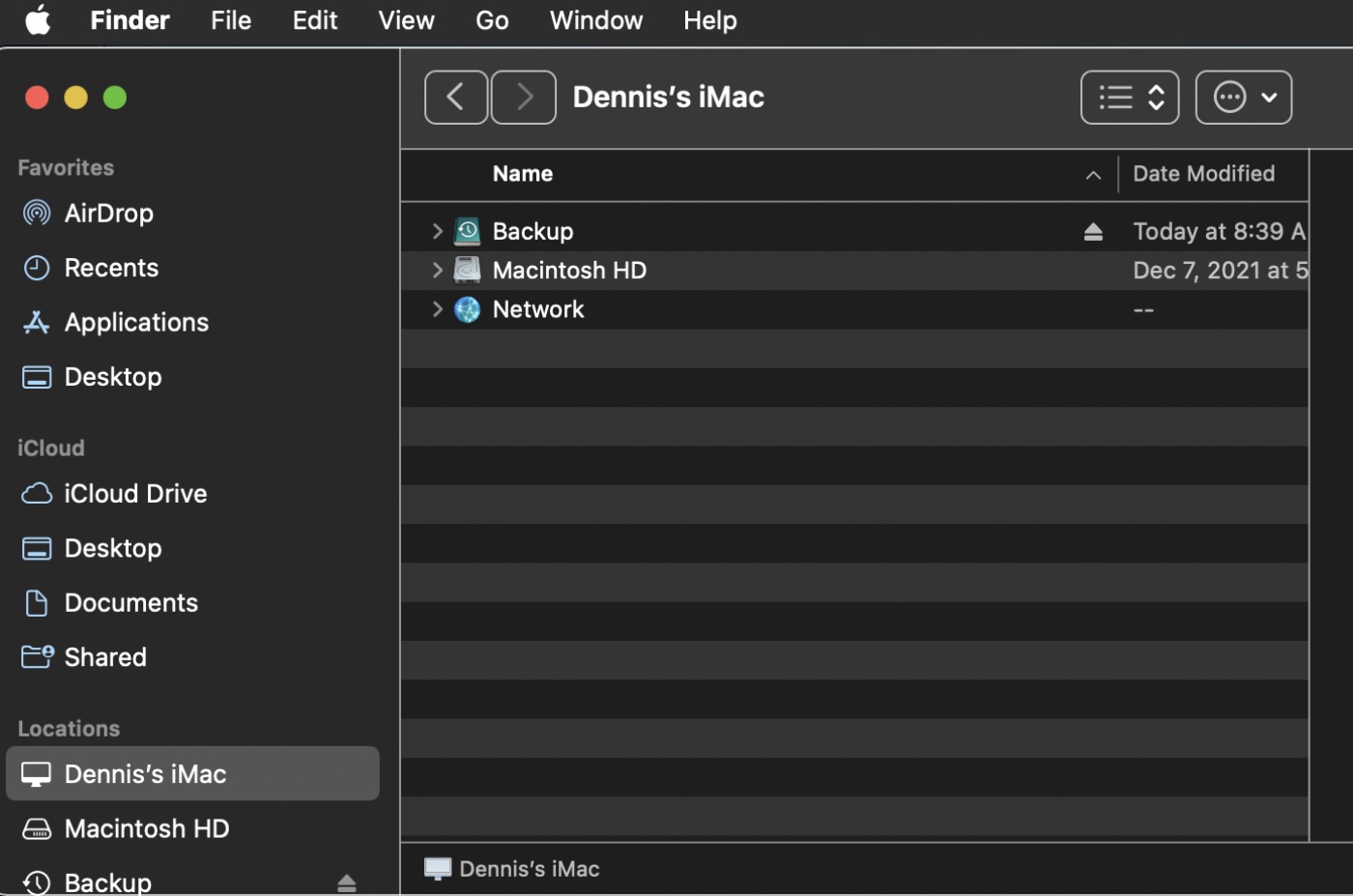The width and height of the screenshot is (1353, 896).
Task: Navigate back using the back arrow
Action: 456,97
